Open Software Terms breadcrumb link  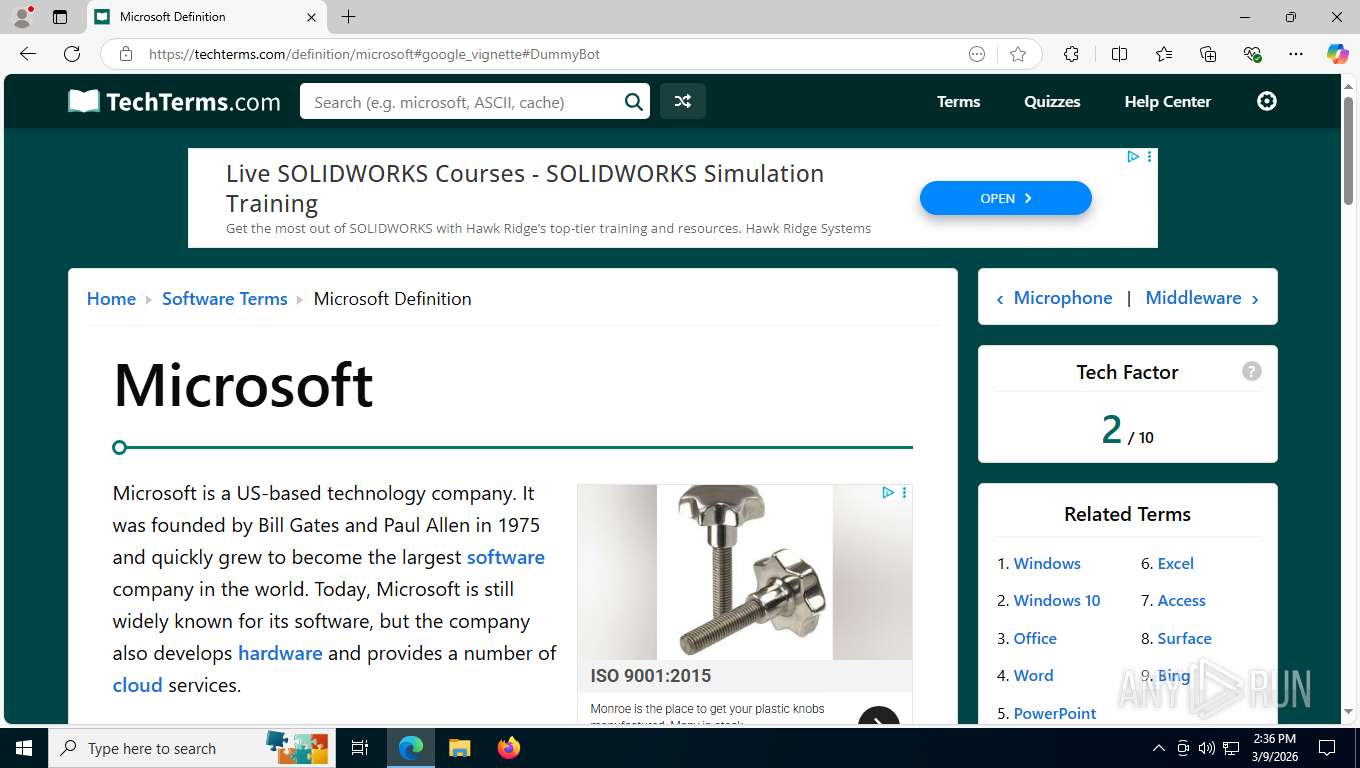(x=224, y=298)
